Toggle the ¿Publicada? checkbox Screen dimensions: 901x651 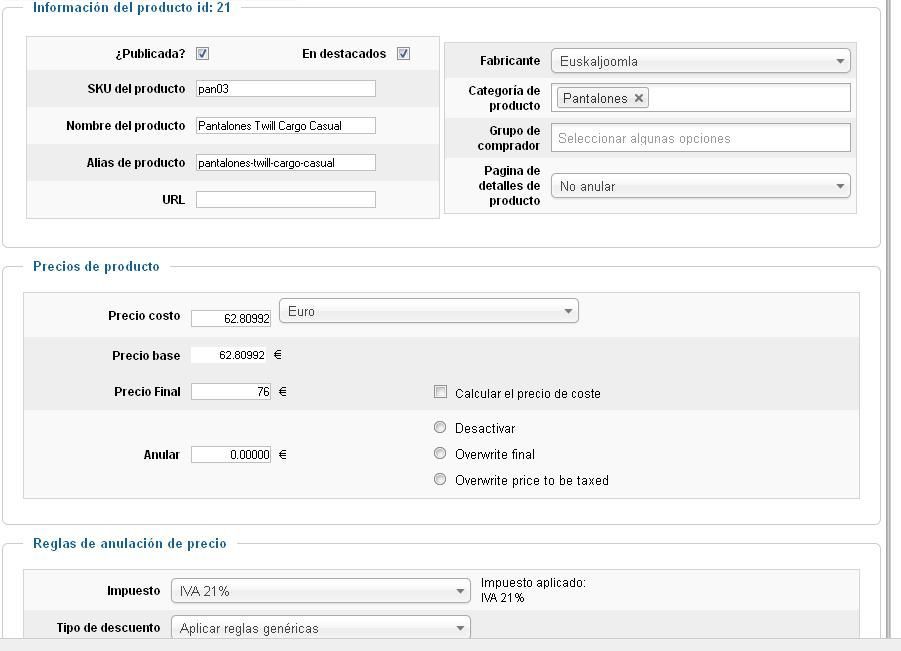pos(202,53)
